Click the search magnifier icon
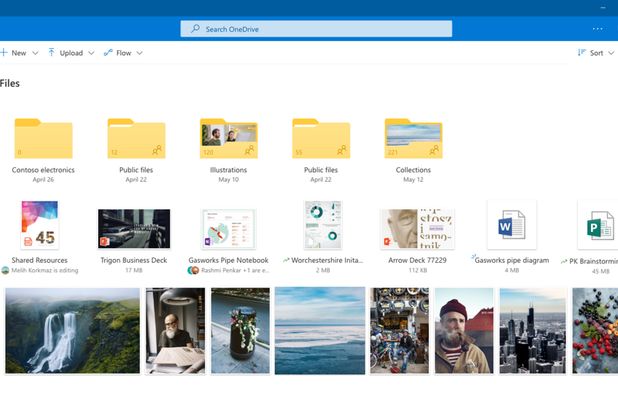 coord(195,29)
